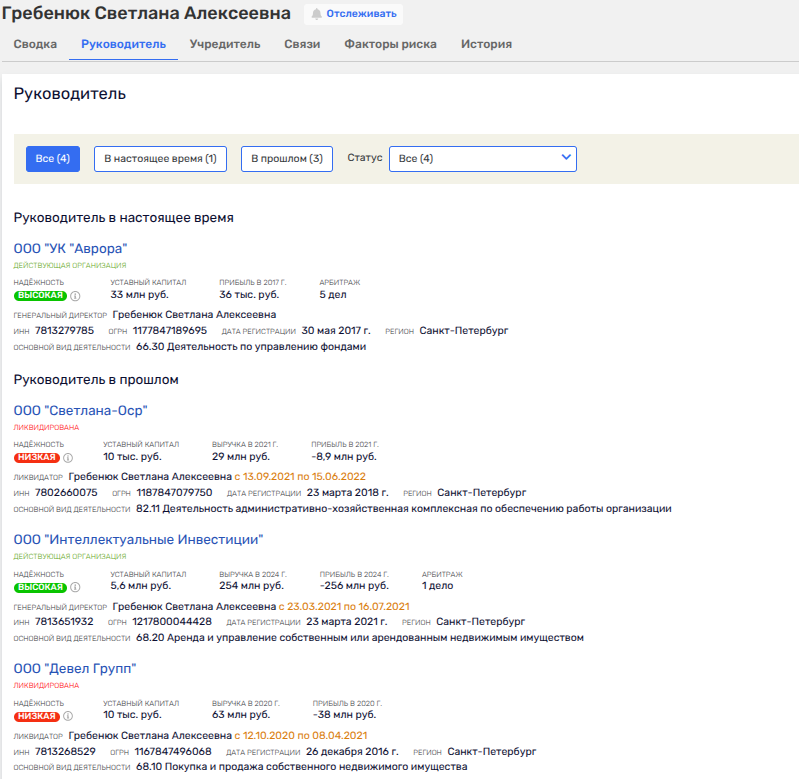Open ООО "Светлана-Оср" company link

[81, 410]
